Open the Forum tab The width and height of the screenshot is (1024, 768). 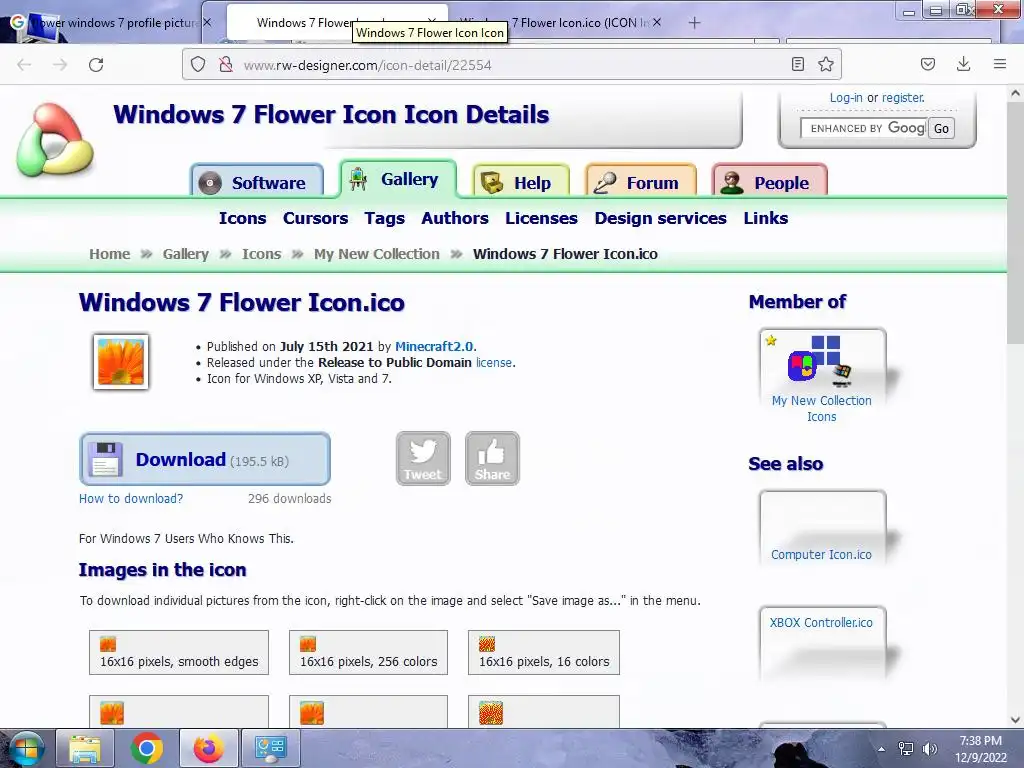[641, 182]
